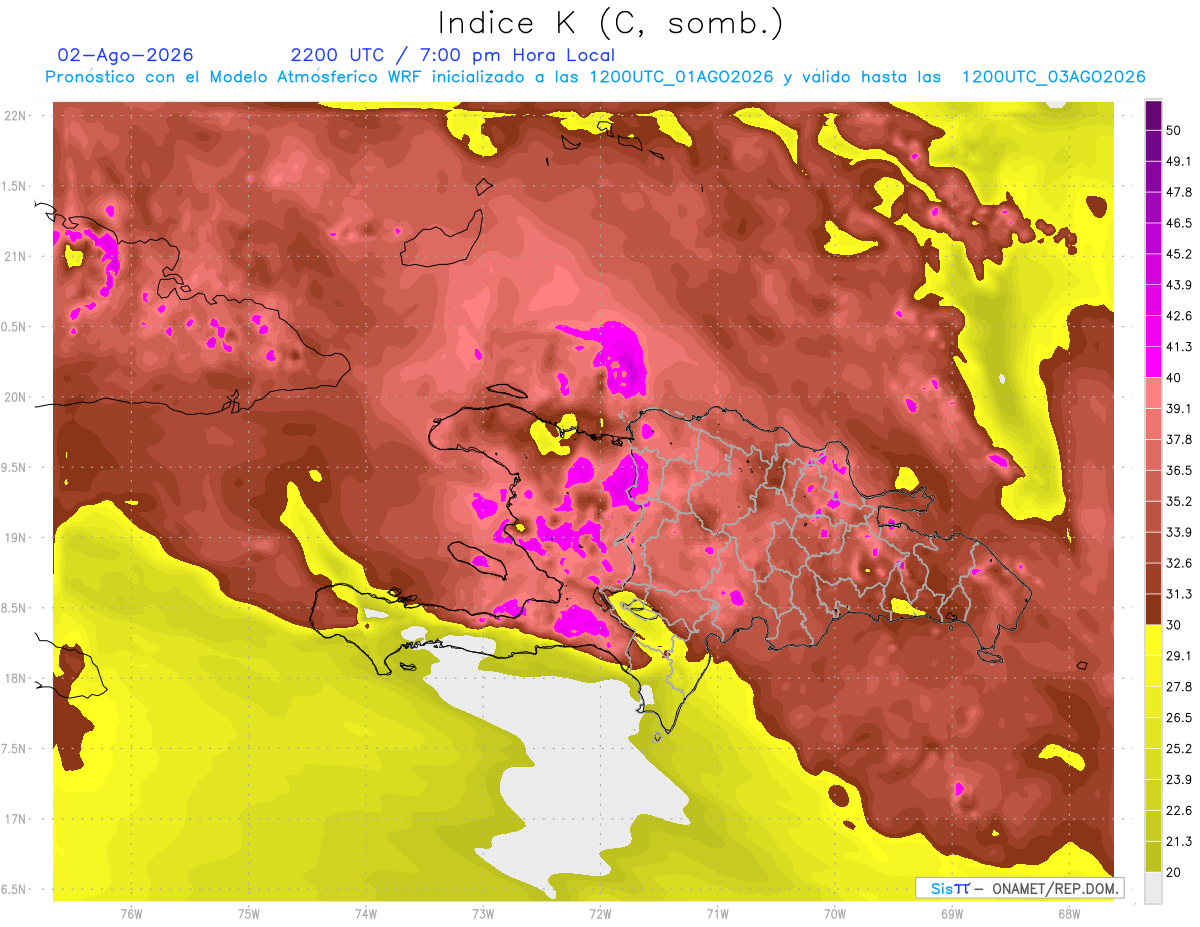Click the legend value "31.3"
Viewport: 1200px width, 927px height.
pyautogui.click(x=1178, y=594)
